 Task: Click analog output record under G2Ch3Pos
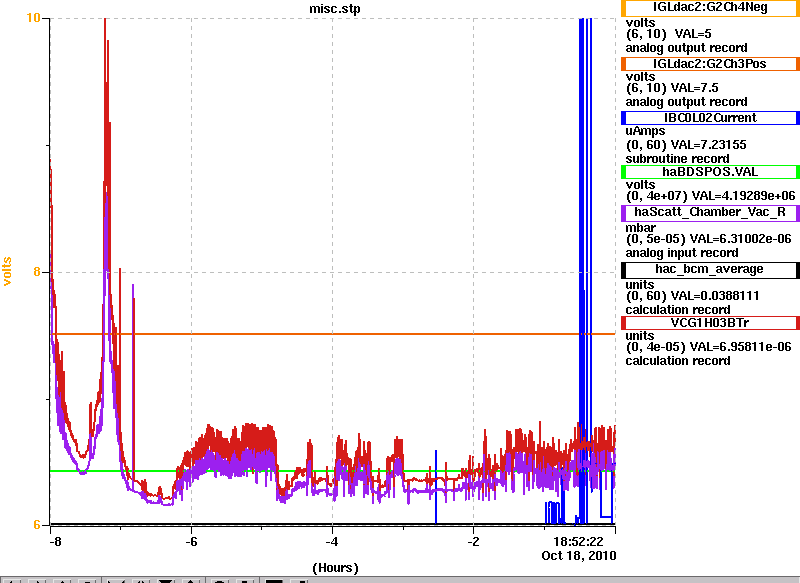687,102
